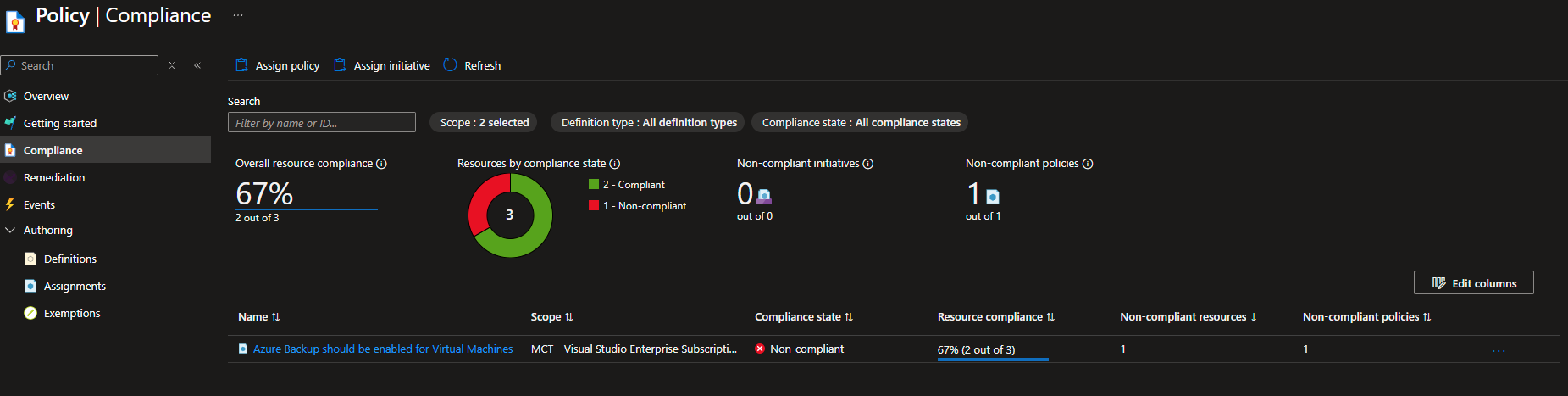Select the Events lightning bolt item
The image size is (1568, 396).
pos(39,204)
